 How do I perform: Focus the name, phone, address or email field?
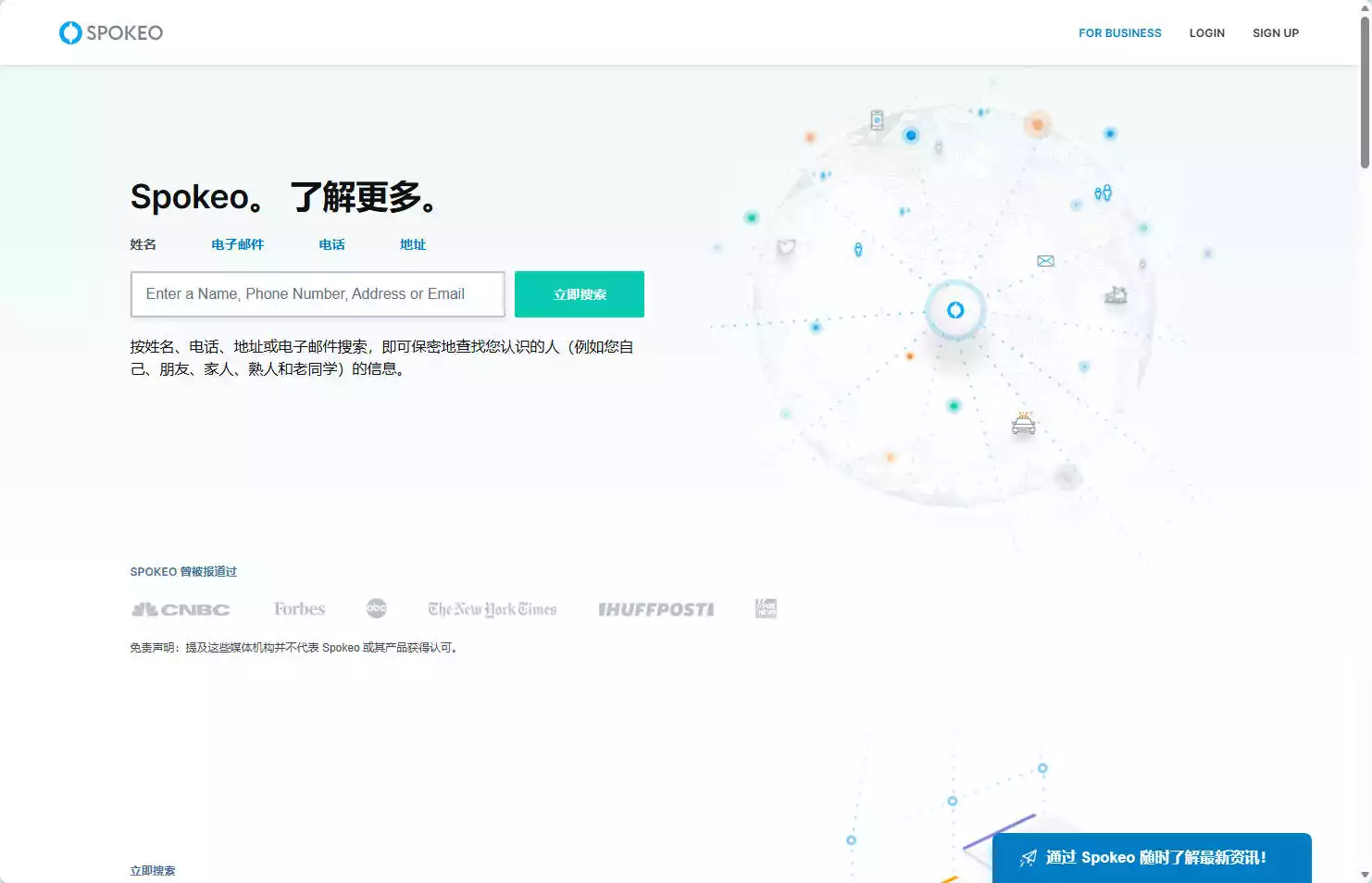pyautogui.click(x=318, y=294)
